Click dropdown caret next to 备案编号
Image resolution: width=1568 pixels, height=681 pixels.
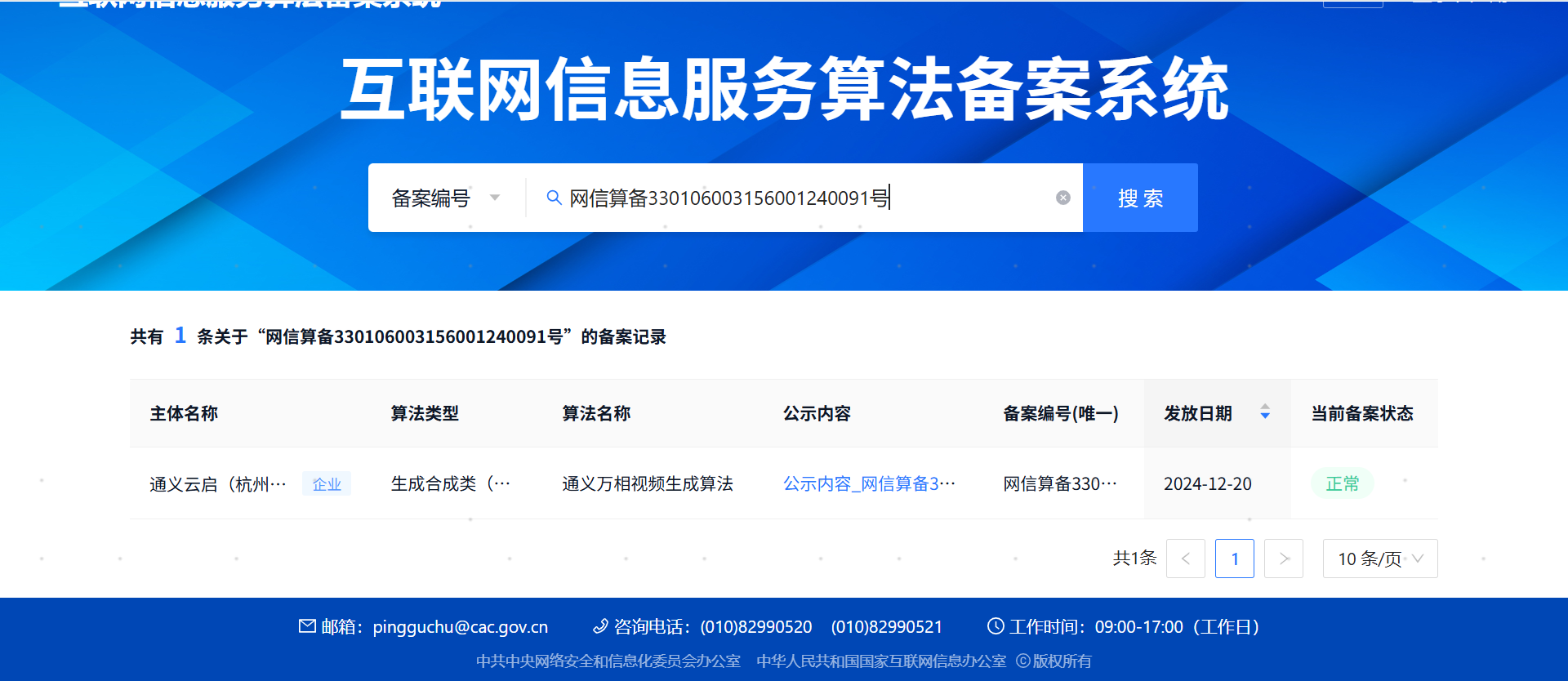point(495,198)
